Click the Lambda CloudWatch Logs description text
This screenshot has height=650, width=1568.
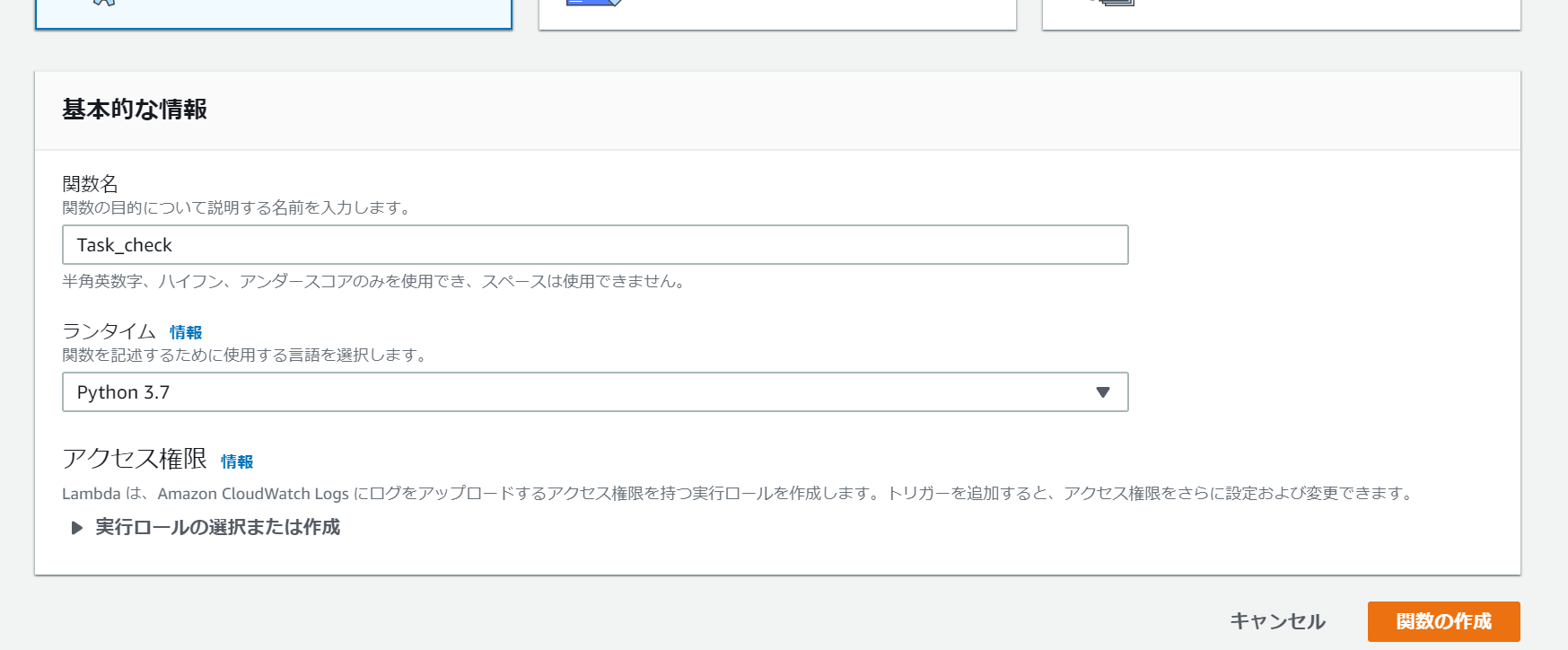[739, 494]
